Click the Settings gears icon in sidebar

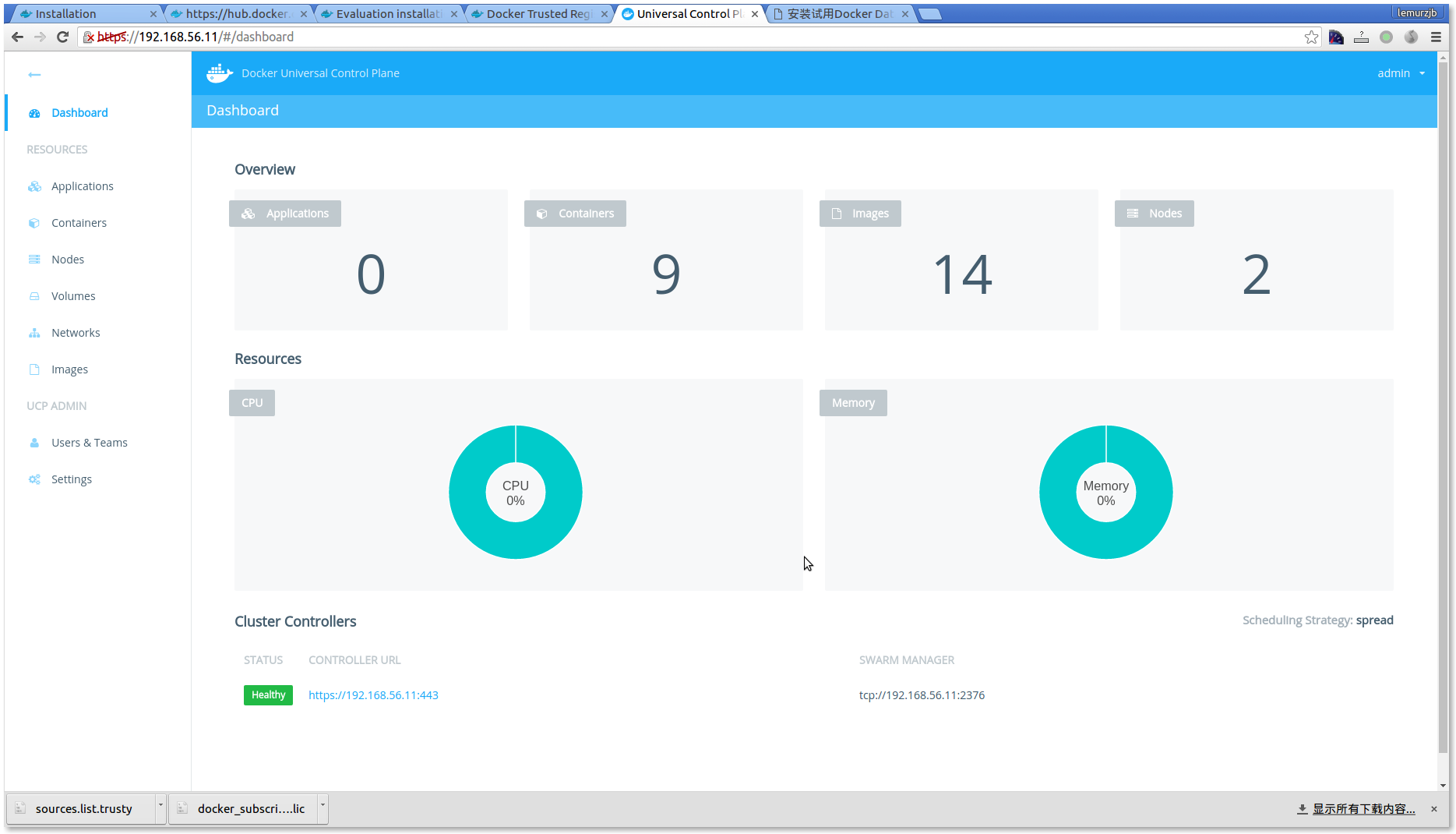point(34,479)
